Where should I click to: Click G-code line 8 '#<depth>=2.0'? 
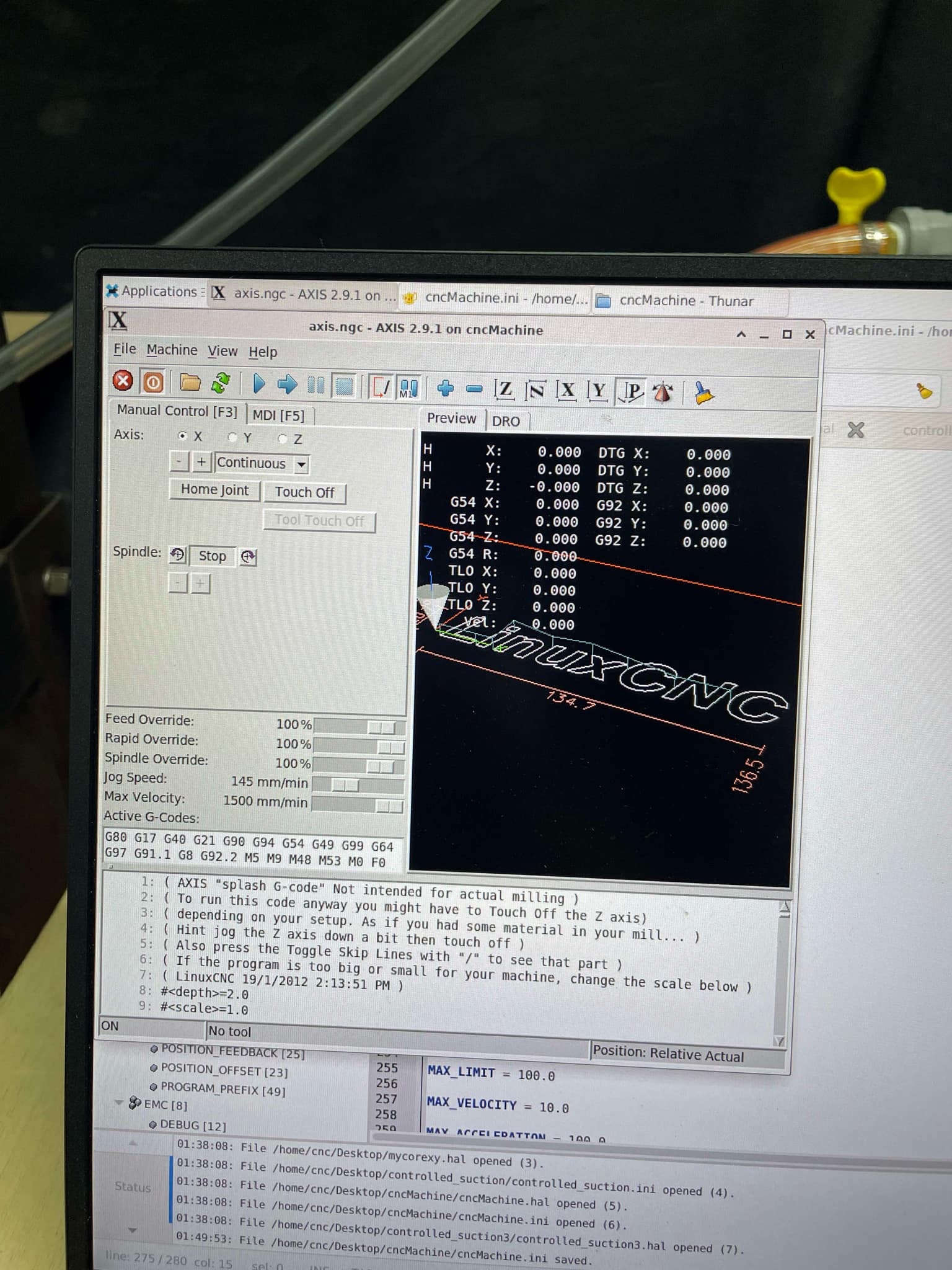pos(204,993)
